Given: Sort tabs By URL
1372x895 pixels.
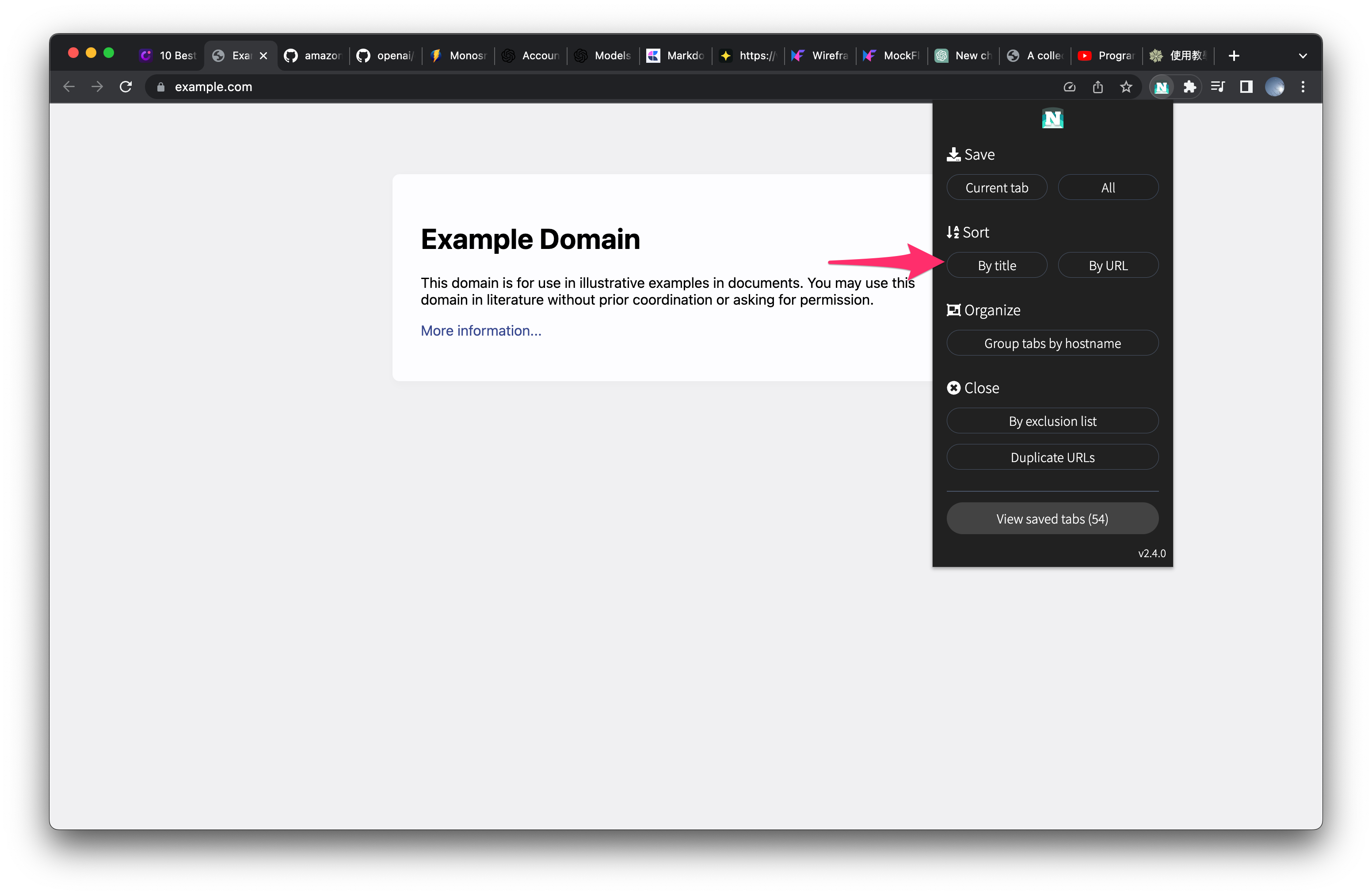Looking at the screenshot, I should click(1108, 265).
